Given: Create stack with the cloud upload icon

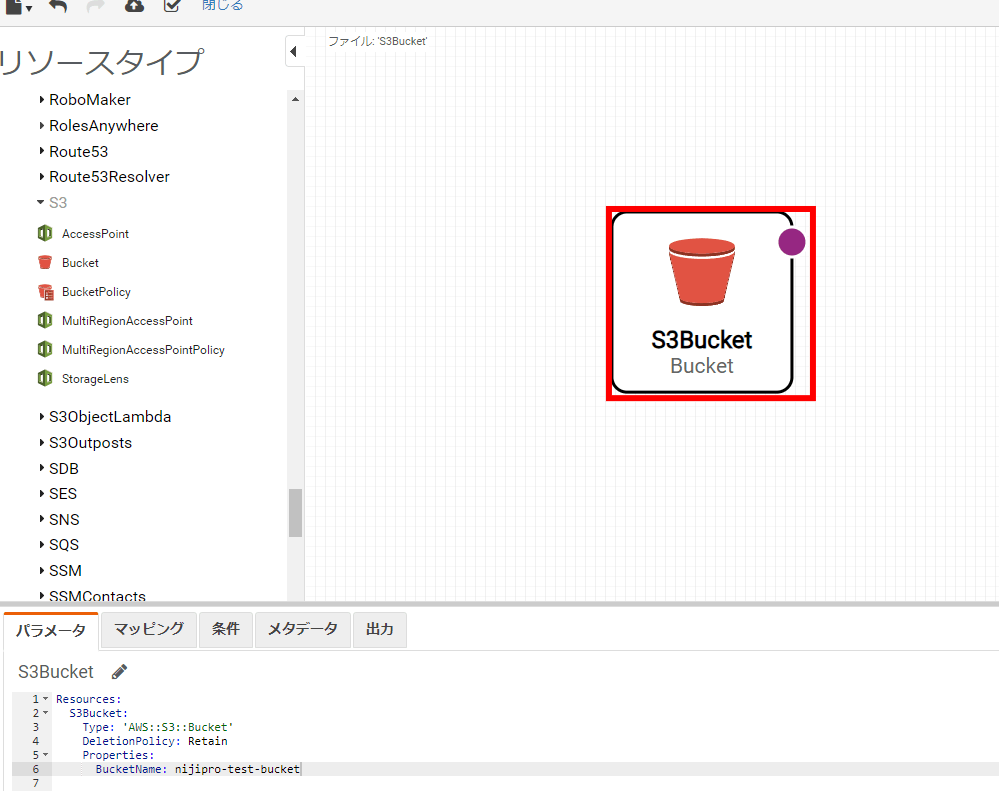Looking at the screenshot, I should point(134,6).
